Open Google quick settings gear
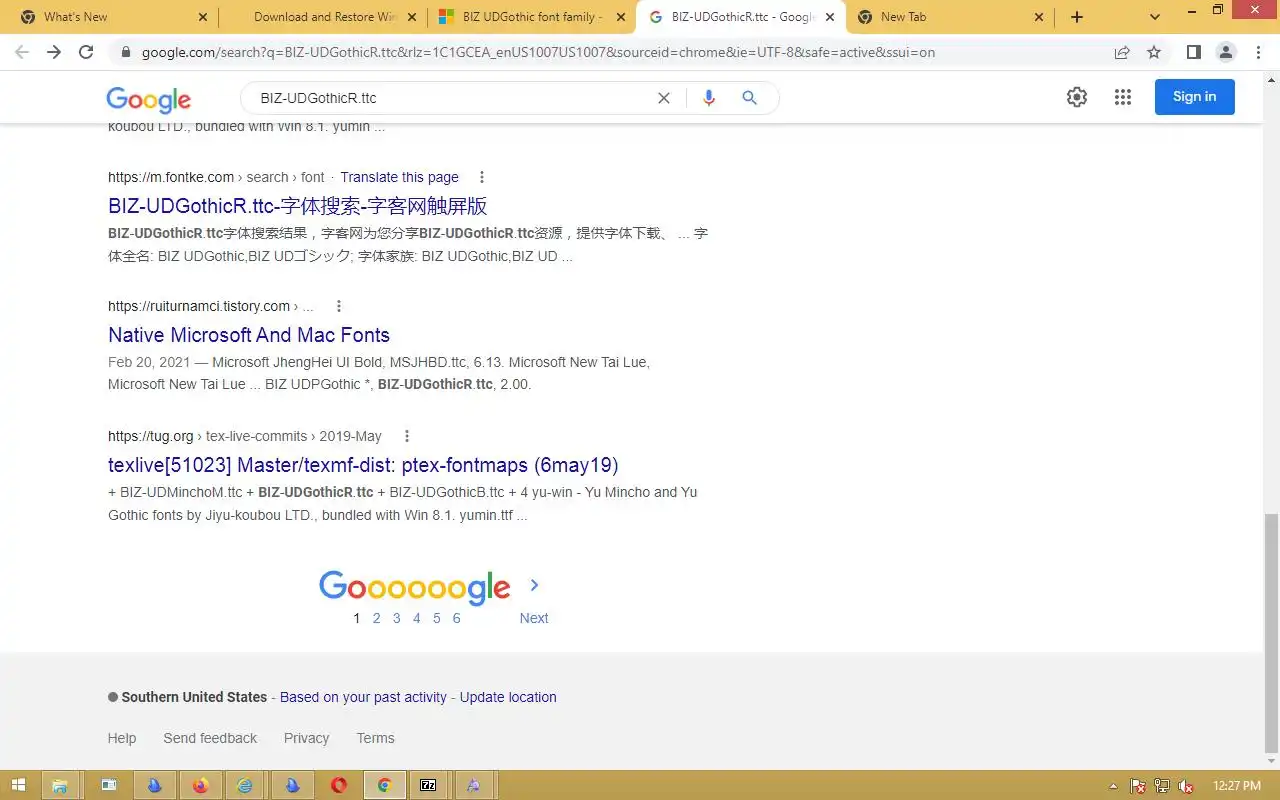The width and height of the screenshot is (1280, 800). 1077,97
